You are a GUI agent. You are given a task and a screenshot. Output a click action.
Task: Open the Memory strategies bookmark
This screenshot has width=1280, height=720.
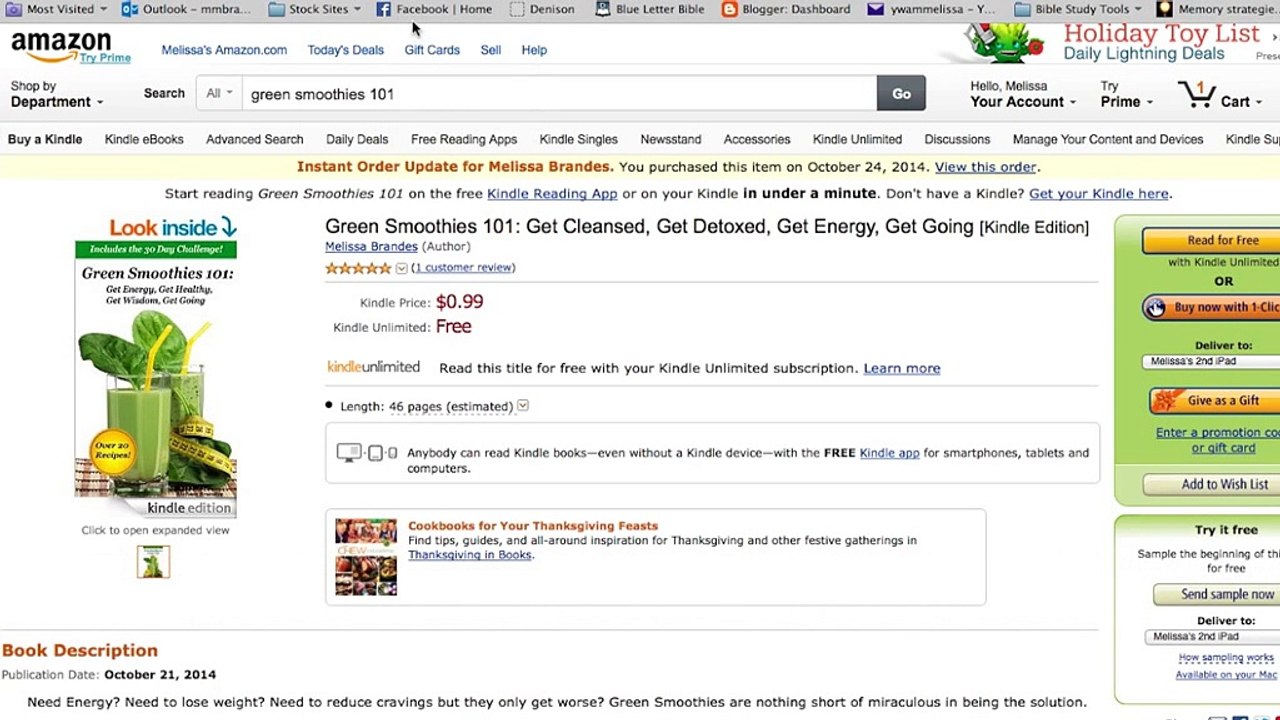(1218, 9)
